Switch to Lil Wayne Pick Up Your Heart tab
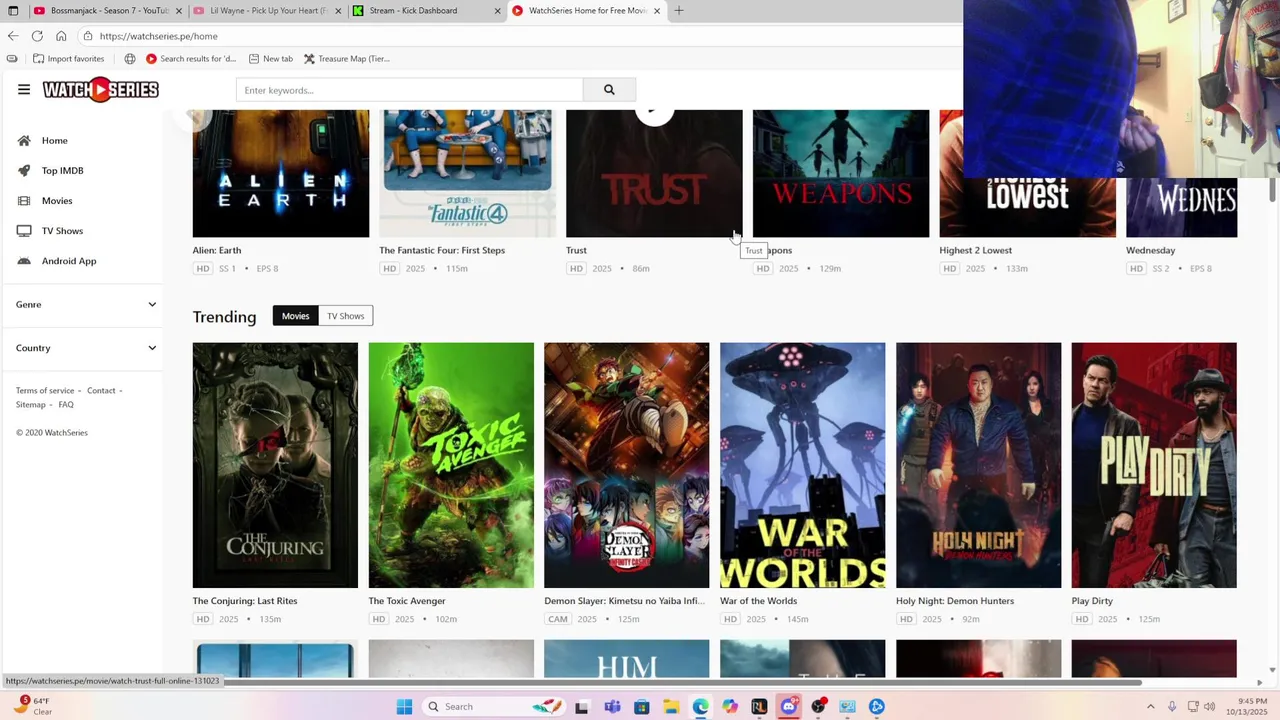This screenshot has height=720, width=1280. [267, 11]
